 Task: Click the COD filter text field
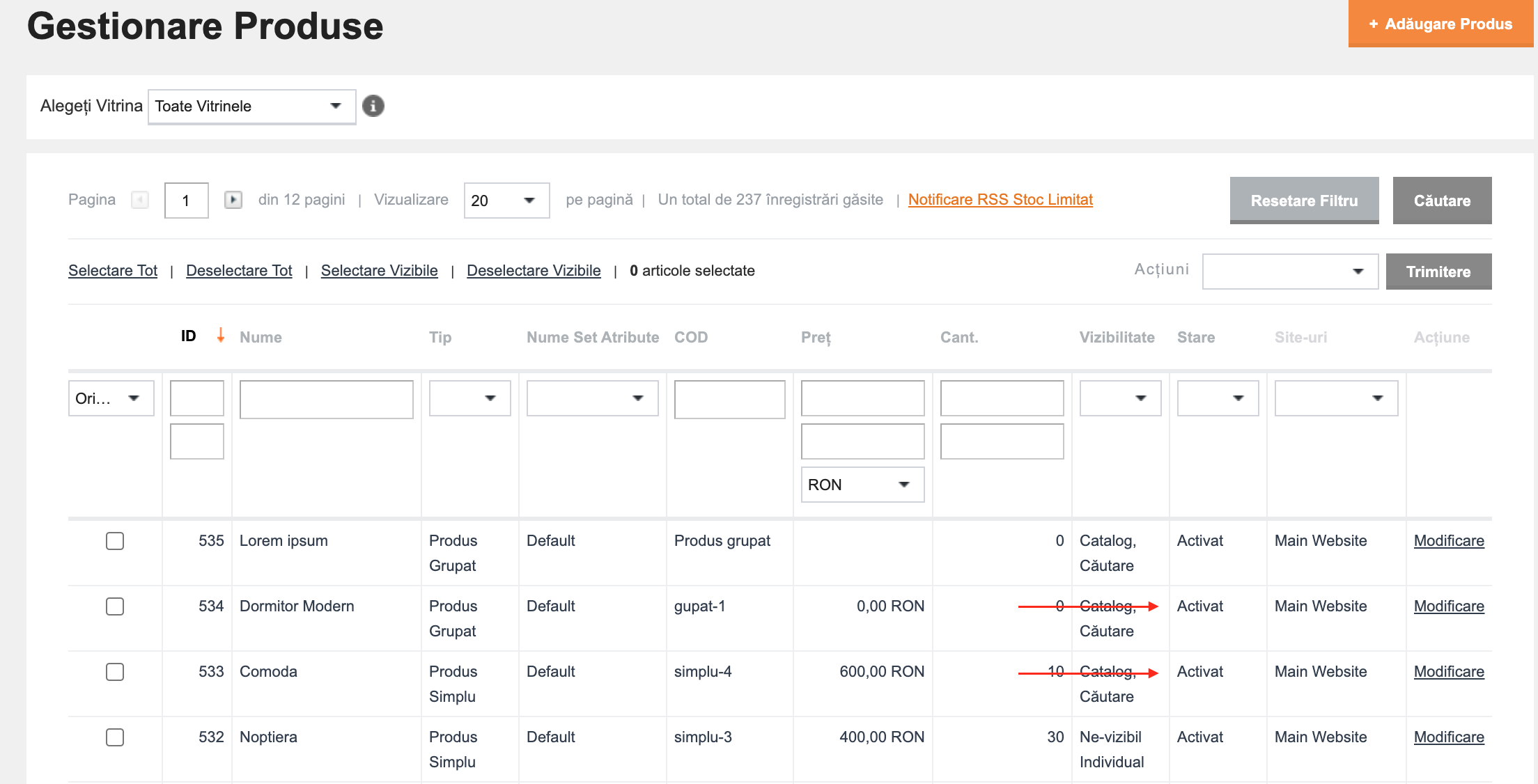729,399
